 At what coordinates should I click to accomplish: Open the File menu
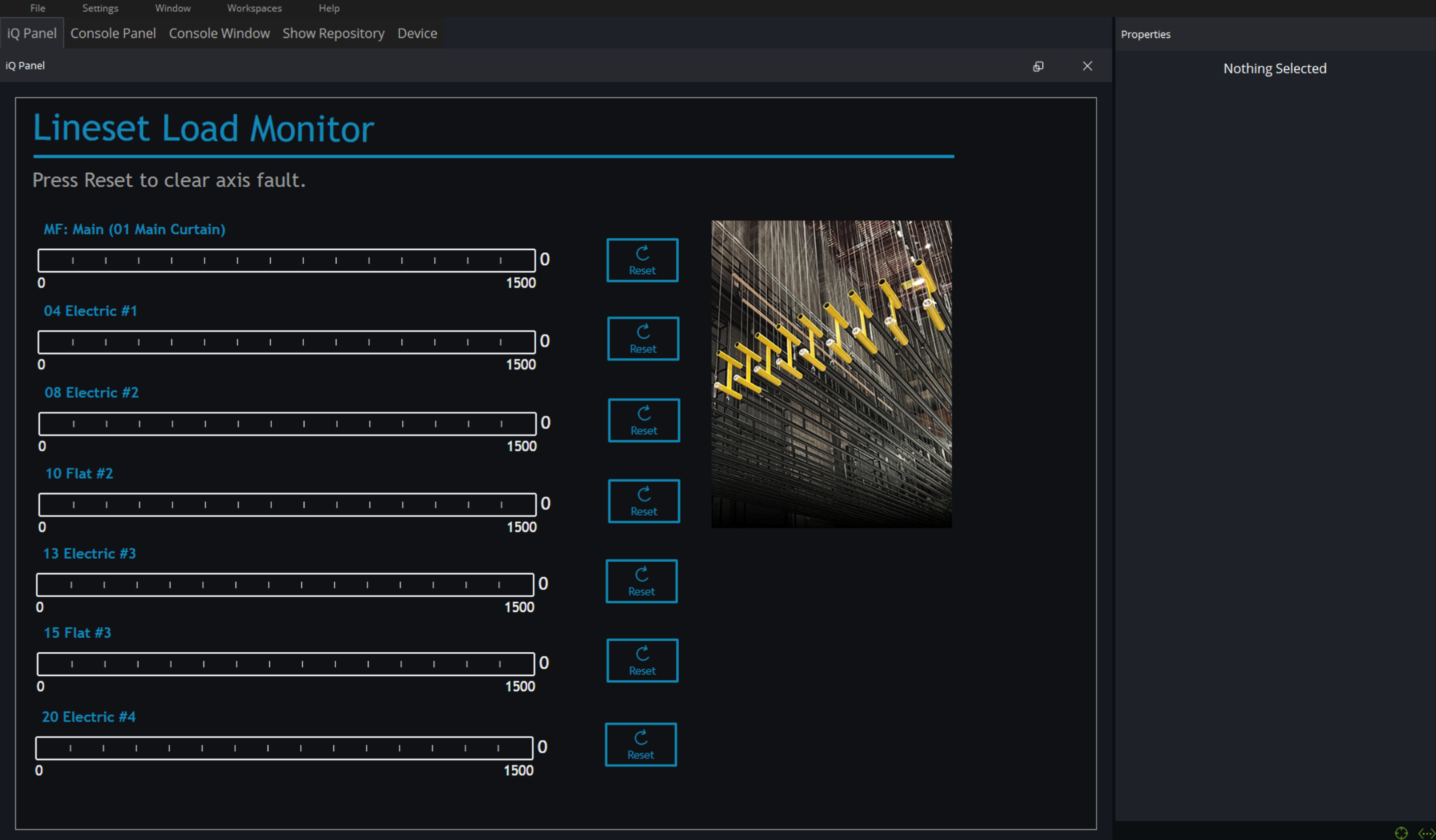38,8
